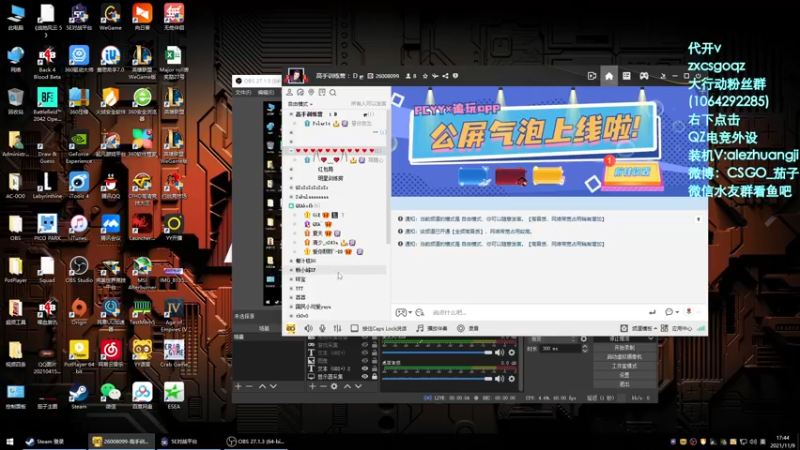Add a new scene in OBS
The width and height of the screenshot is (800, 450).
point(238,387)
